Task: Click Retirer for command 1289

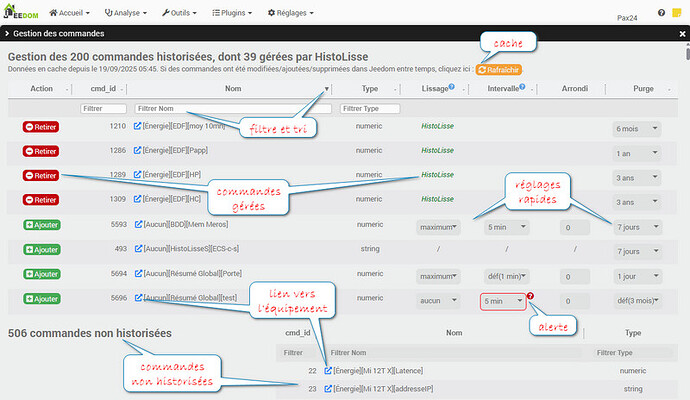Action: pyautogui.click(x=41, y=175)
